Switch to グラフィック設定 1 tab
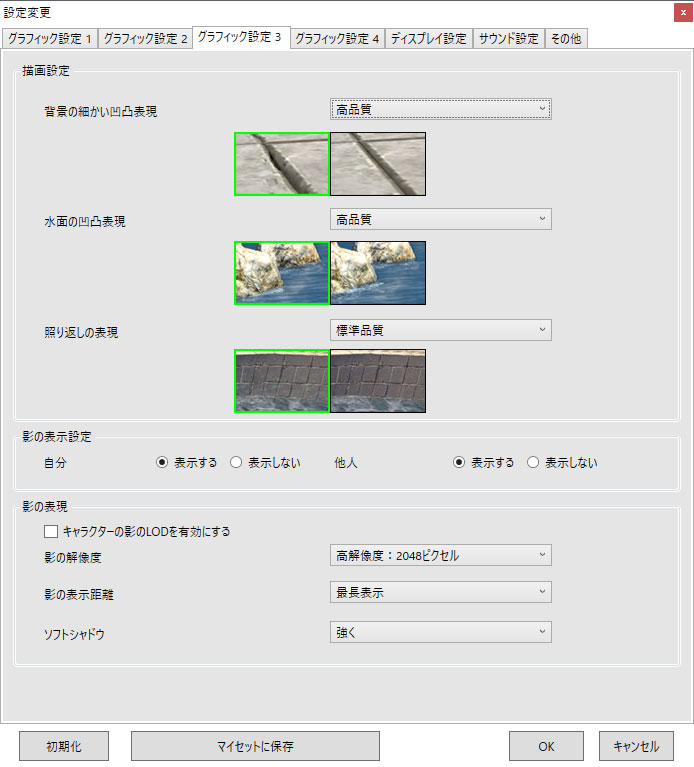Viewport: 694px width, 767px height. tap(50, 39)
